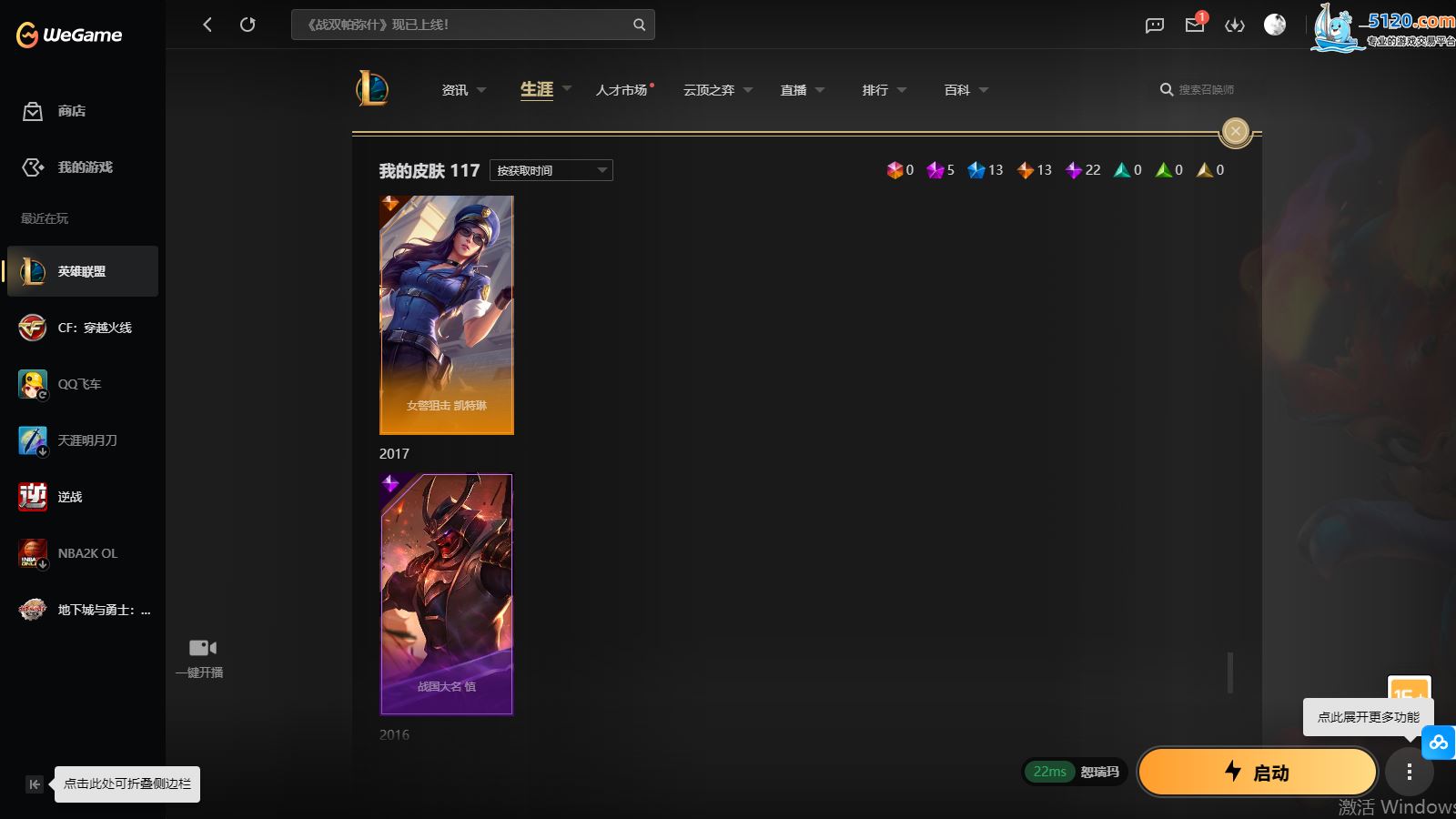Open the 百科 tab
Viewport: 1456px width, 819px height.
[957, 90]
